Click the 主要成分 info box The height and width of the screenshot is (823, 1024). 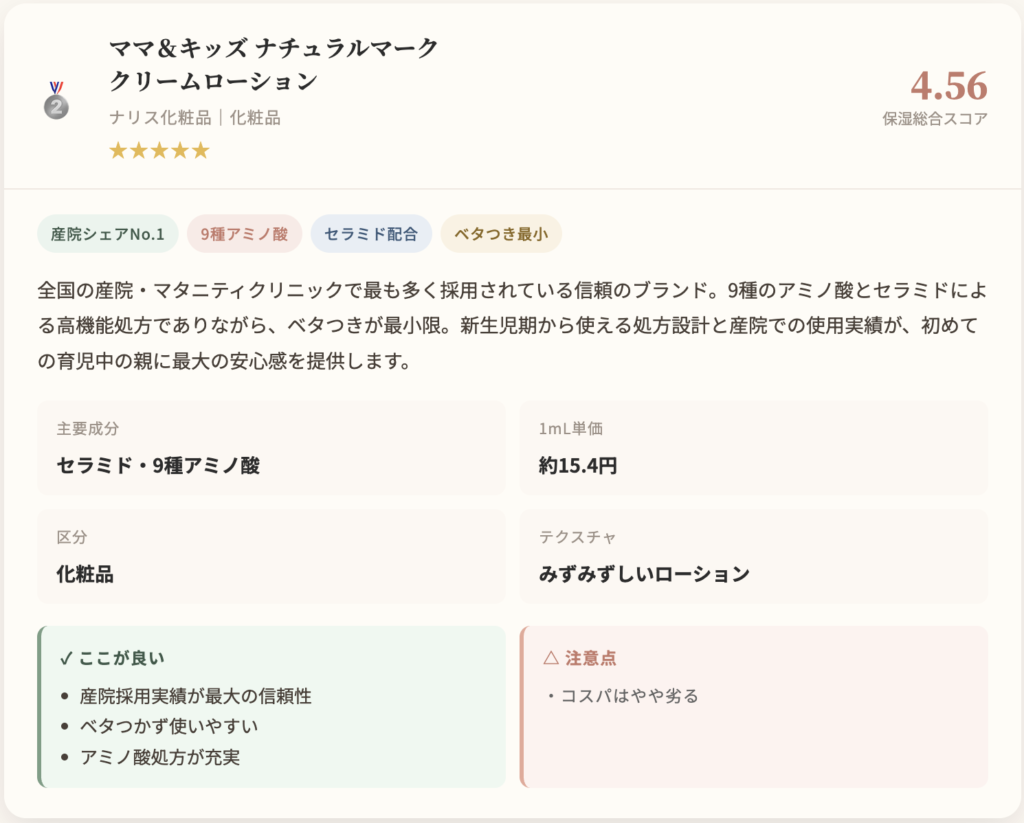click(x=271, y=448)
